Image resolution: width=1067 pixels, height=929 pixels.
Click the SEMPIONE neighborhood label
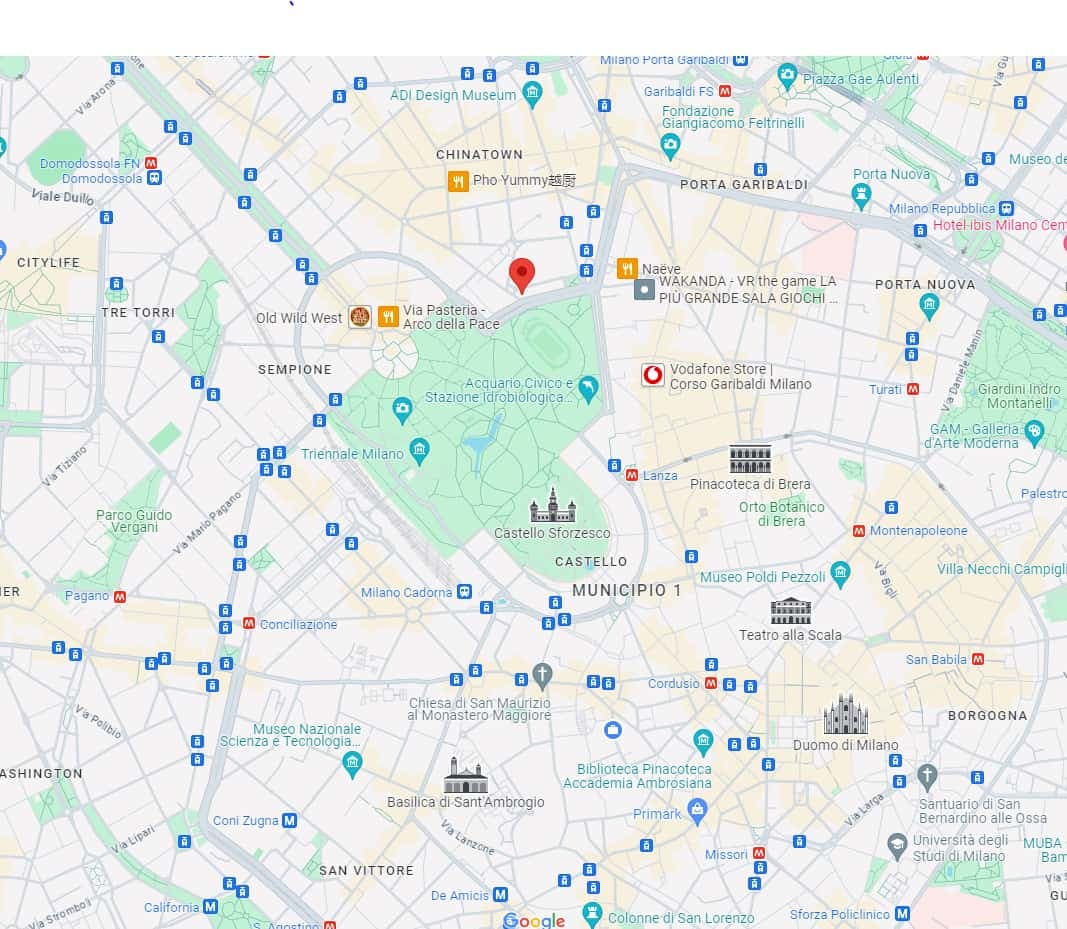click(295, 370)
